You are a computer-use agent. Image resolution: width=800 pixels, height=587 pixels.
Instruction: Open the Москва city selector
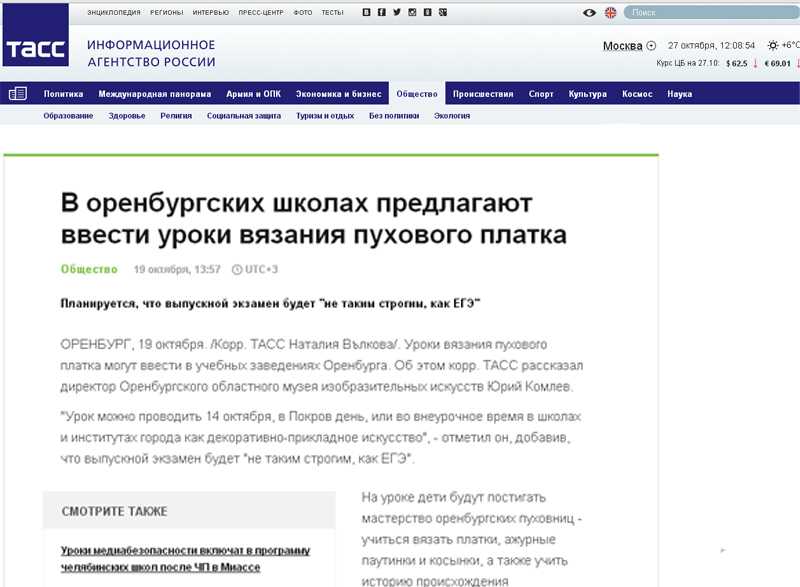click(622, 46)
